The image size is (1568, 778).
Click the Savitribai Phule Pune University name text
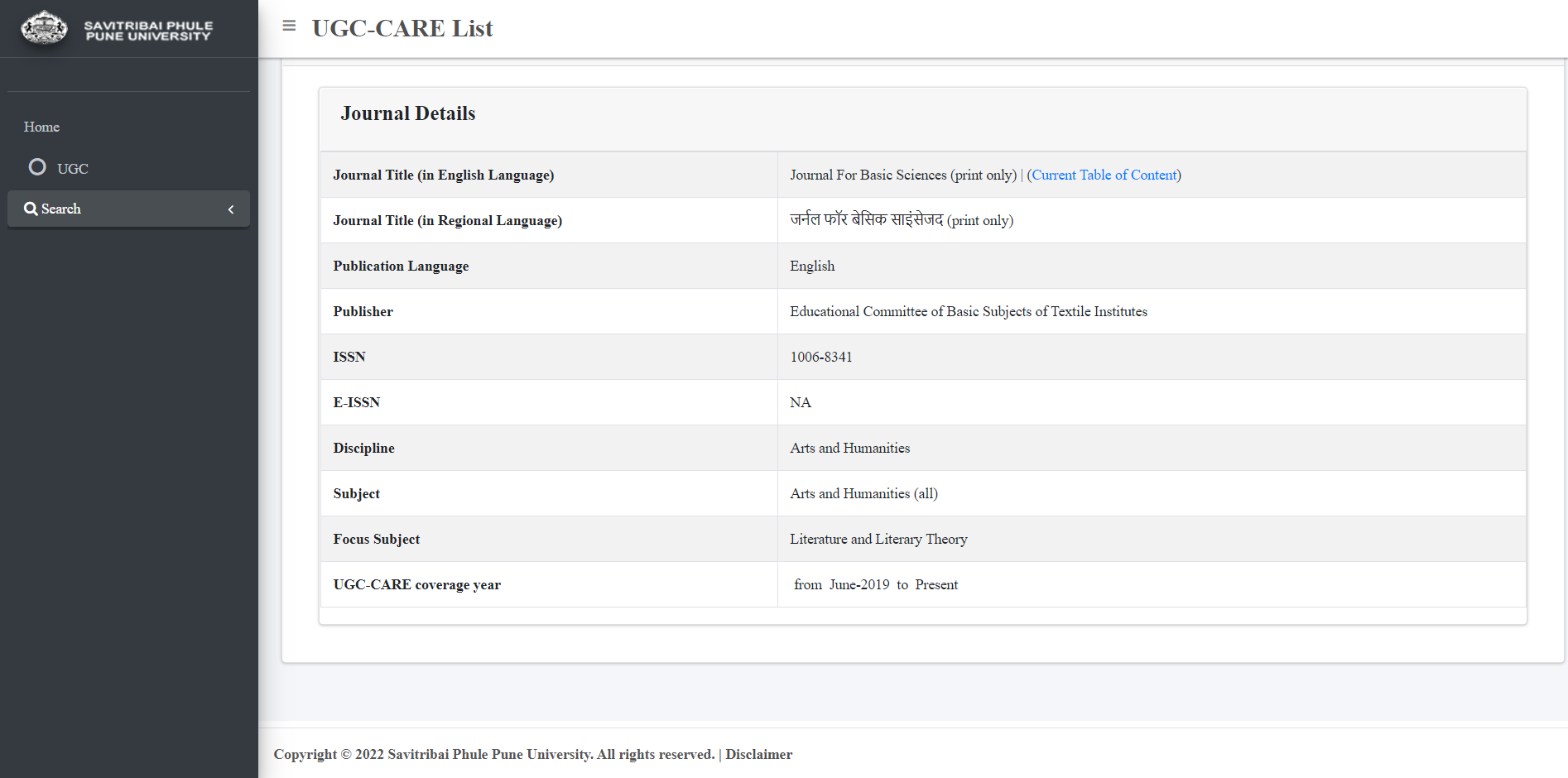click(x=148, y=31)
